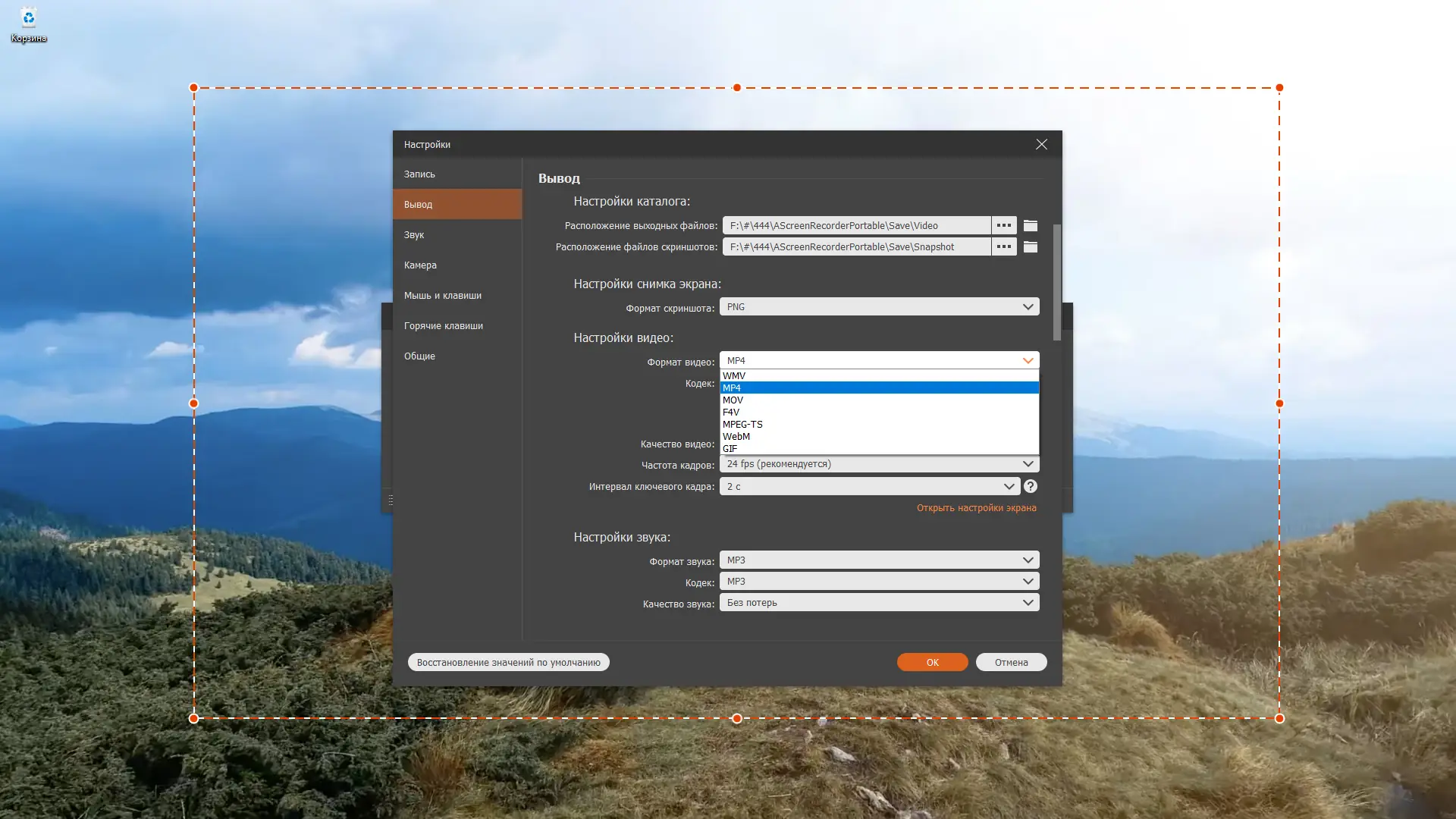The width and height of the screenshot is (1456, 819).
Task: Click the settings panel vertical scrollbar
Action: click(x=1056, y=282)
